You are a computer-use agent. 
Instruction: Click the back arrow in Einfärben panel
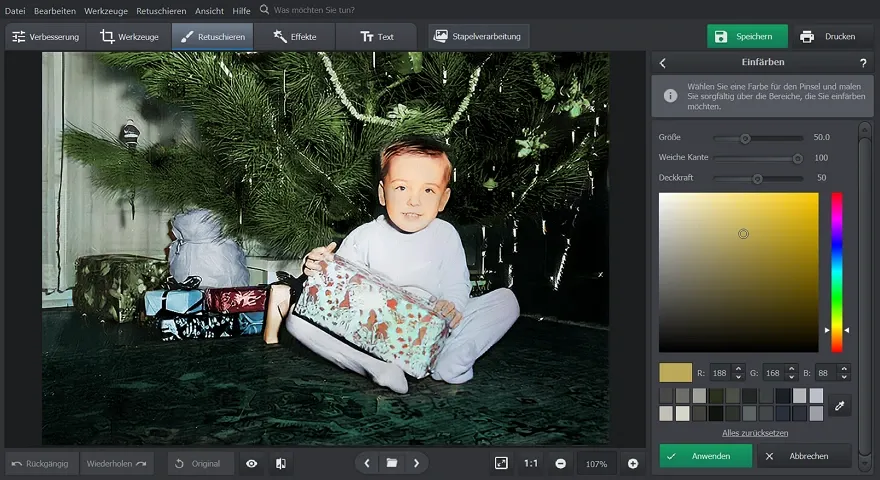(662, 63)
